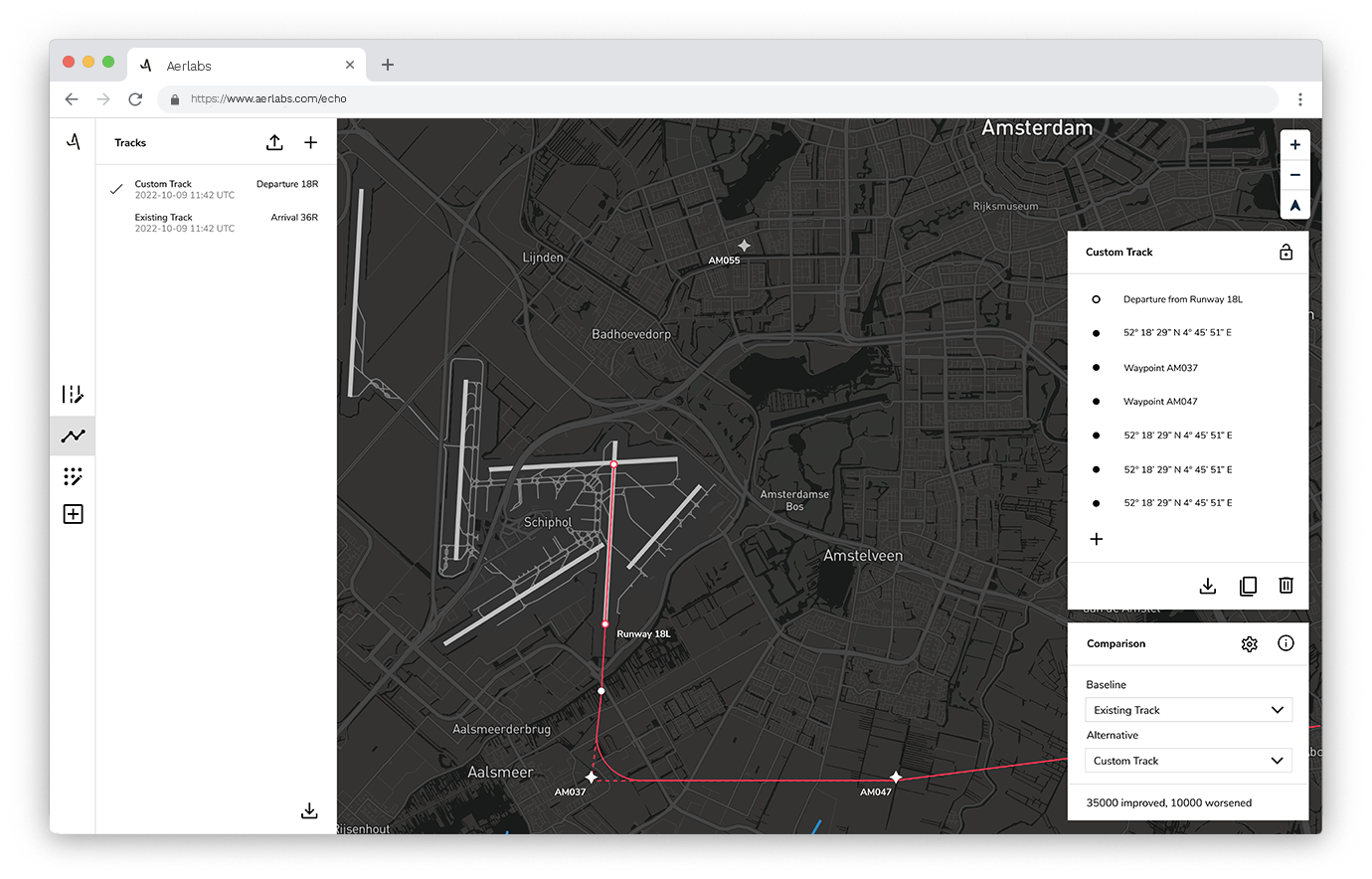Screen dimensions: 1372x879
Task: Click the boxed plus sidebar icon
Action: click(73, 514)
